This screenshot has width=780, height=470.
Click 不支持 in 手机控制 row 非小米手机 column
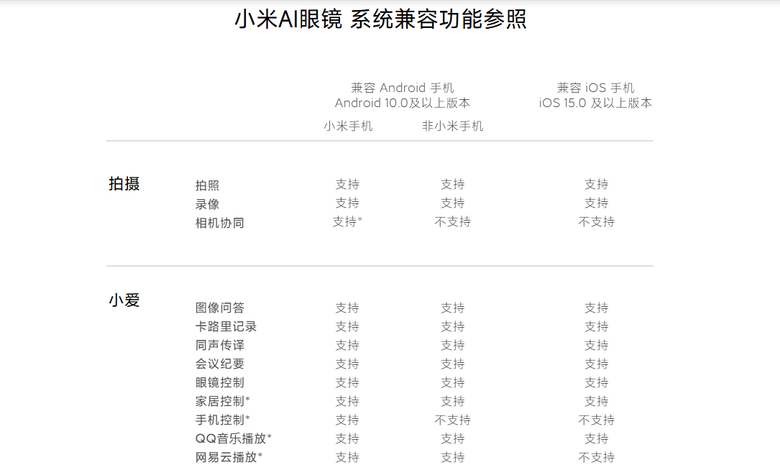click(452, 420)
